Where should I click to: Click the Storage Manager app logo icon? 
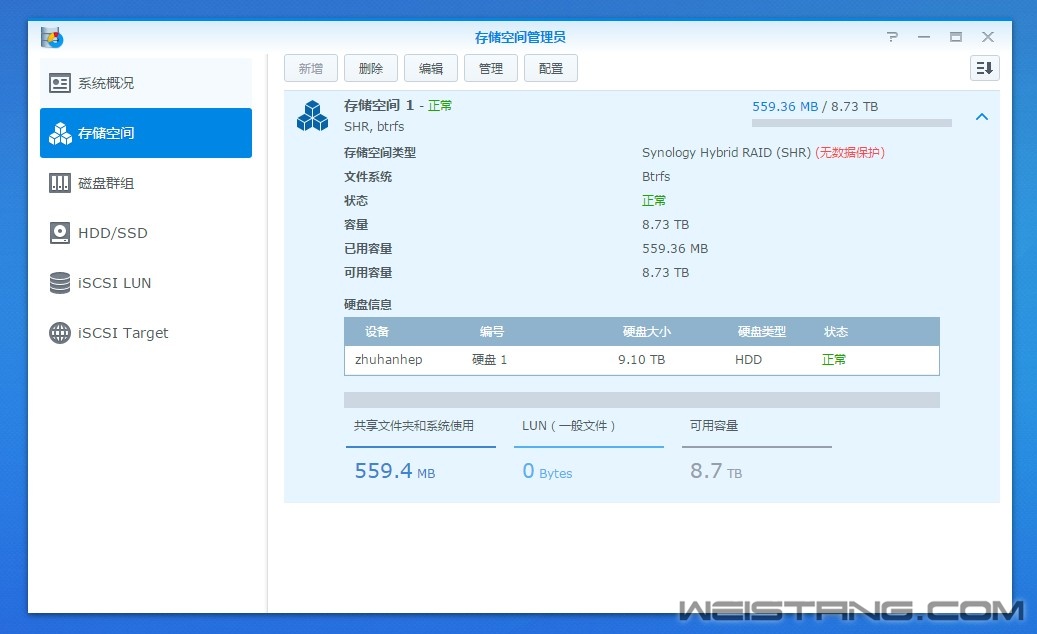(x=52, y=37)
